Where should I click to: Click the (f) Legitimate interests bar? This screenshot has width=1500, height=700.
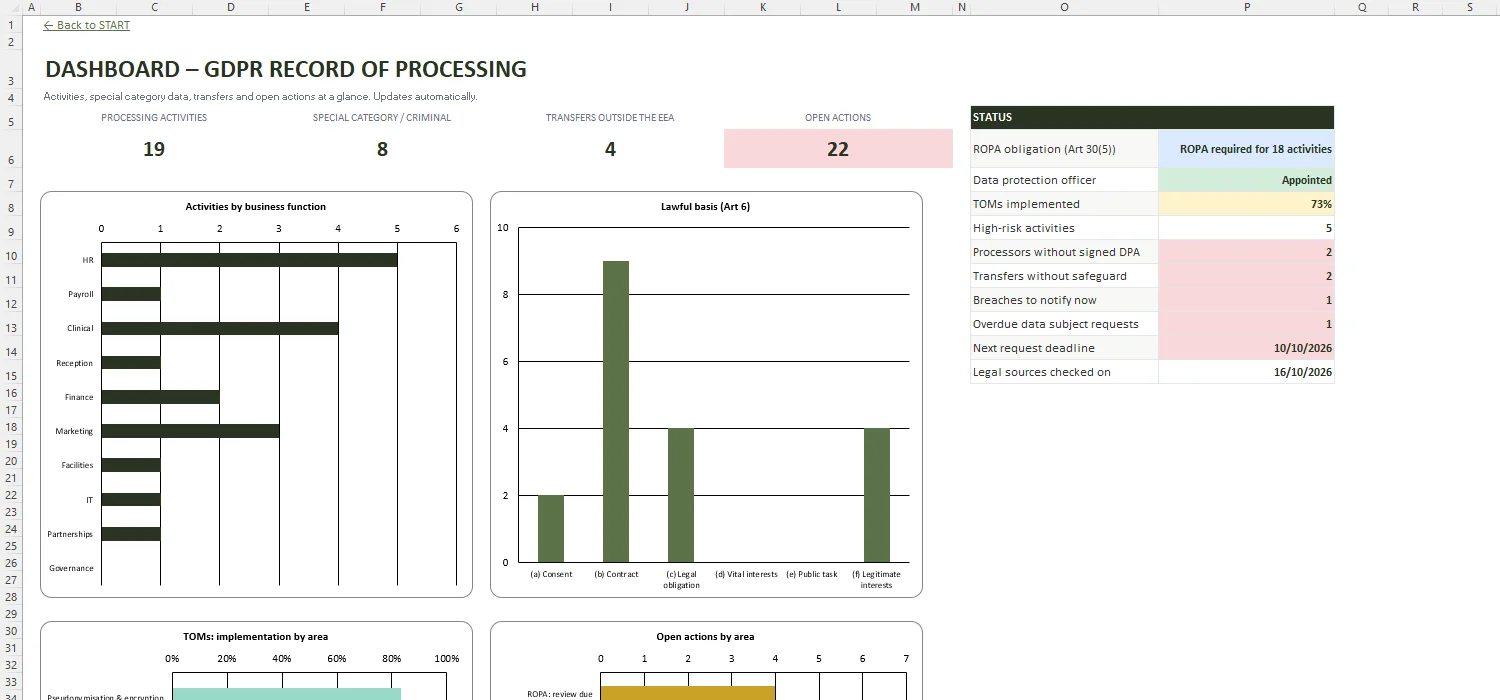877,495
